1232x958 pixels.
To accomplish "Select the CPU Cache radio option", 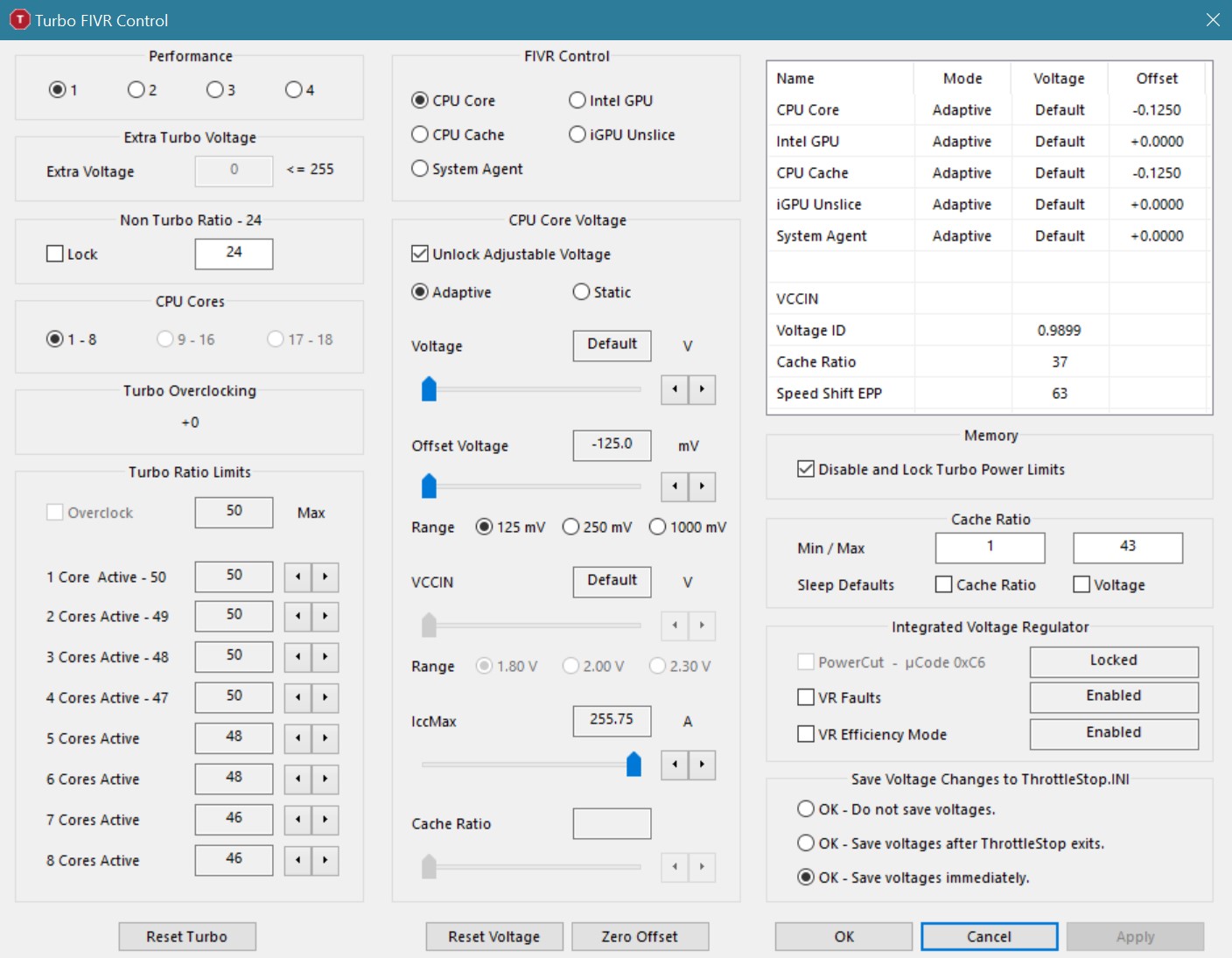I will [420, 135].
